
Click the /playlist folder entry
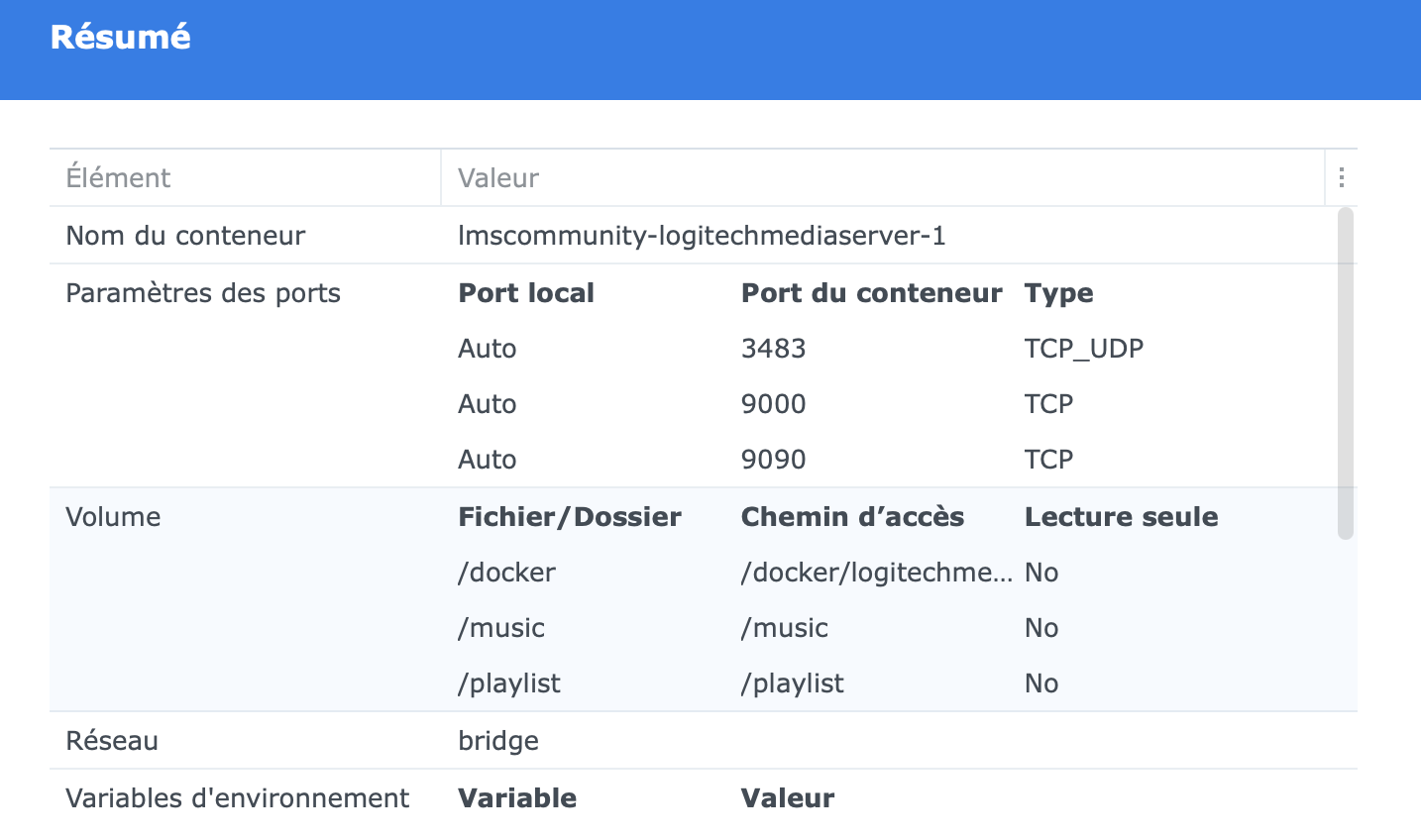(509, 683)
